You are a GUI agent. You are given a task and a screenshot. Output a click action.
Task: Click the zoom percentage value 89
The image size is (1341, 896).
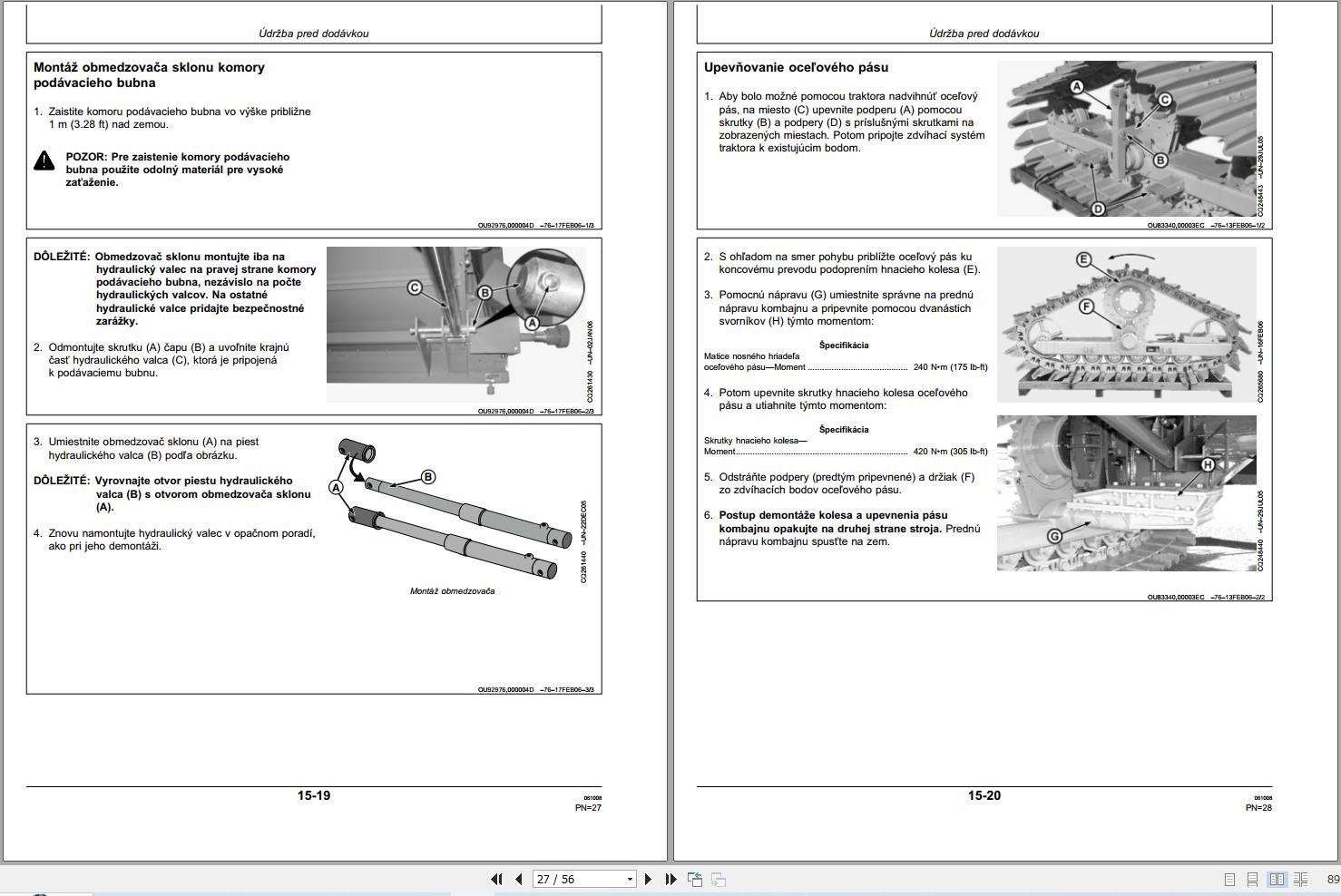[x=1333, y=879]
